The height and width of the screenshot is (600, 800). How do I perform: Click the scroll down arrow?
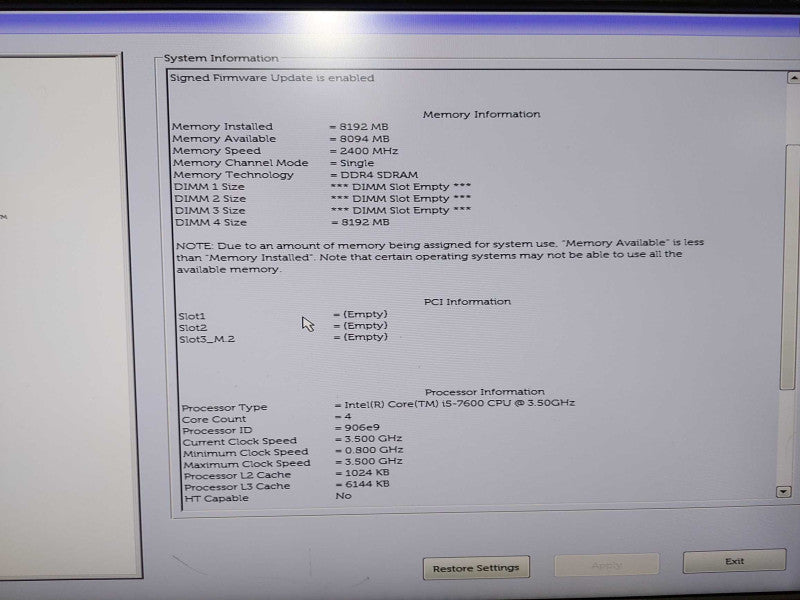783,492
